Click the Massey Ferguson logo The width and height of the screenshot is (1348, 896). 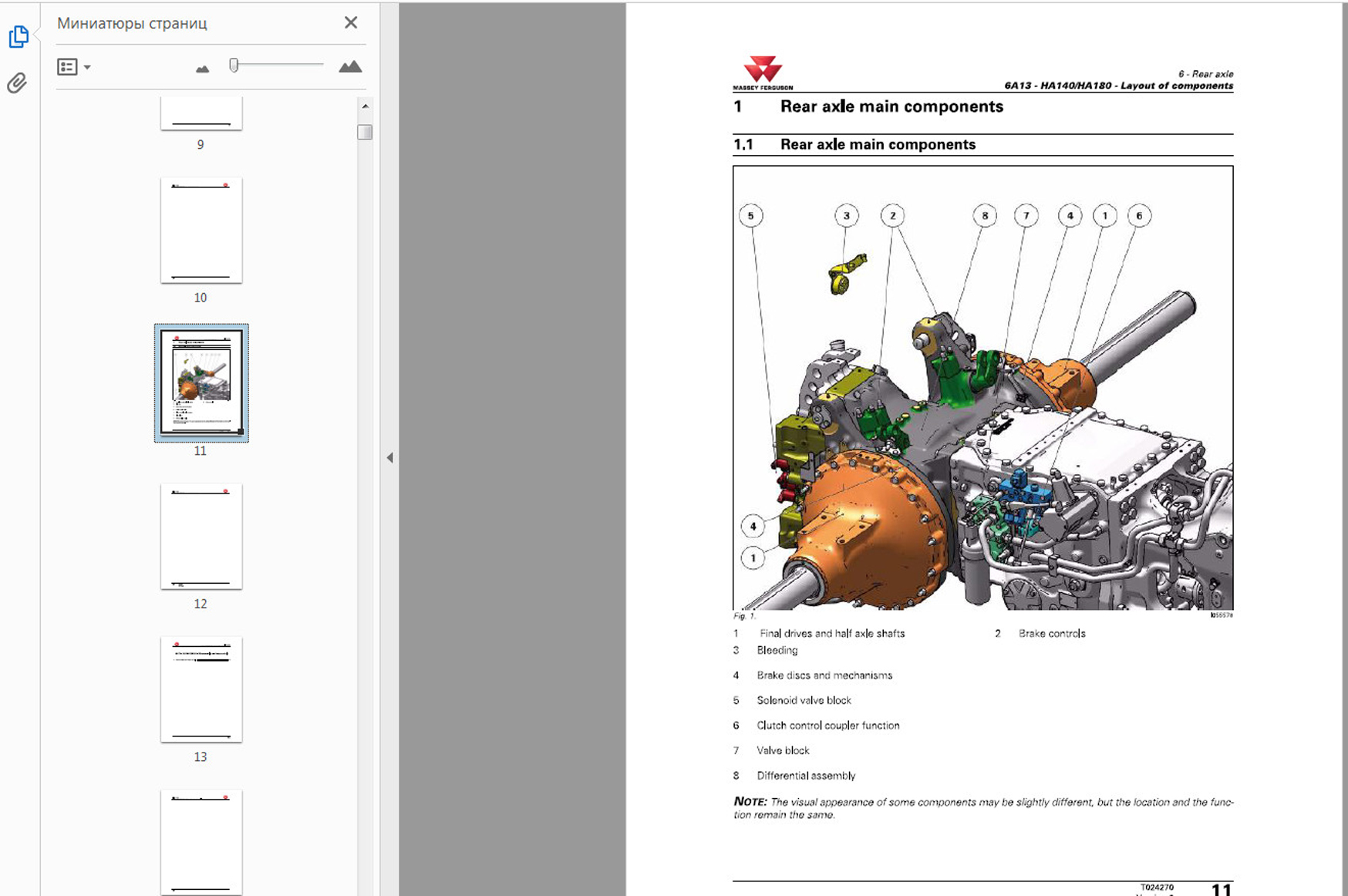point(763,72)
